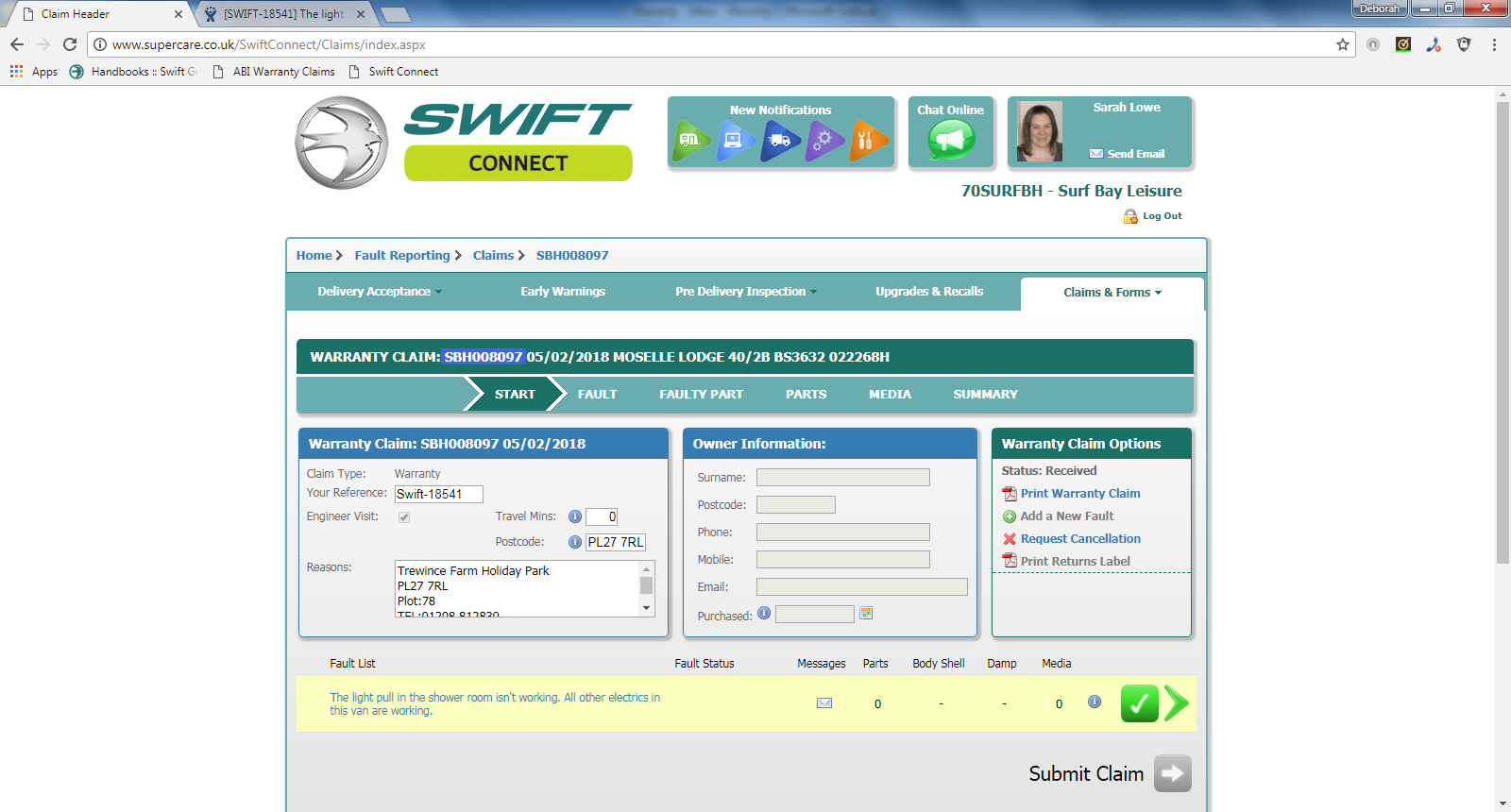
Task: Click the Reasons box scrollbar down arrow
Action: coord(647,609)
